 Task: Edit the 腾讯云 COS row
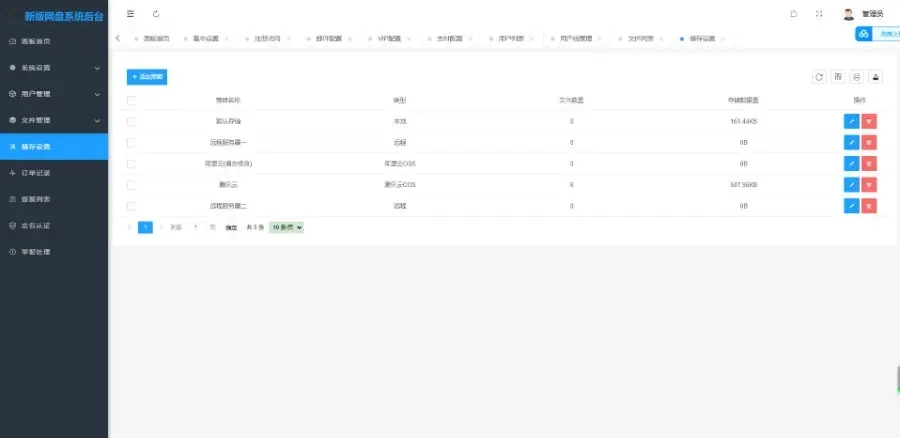pyautogui.click(x=851, y=185)
